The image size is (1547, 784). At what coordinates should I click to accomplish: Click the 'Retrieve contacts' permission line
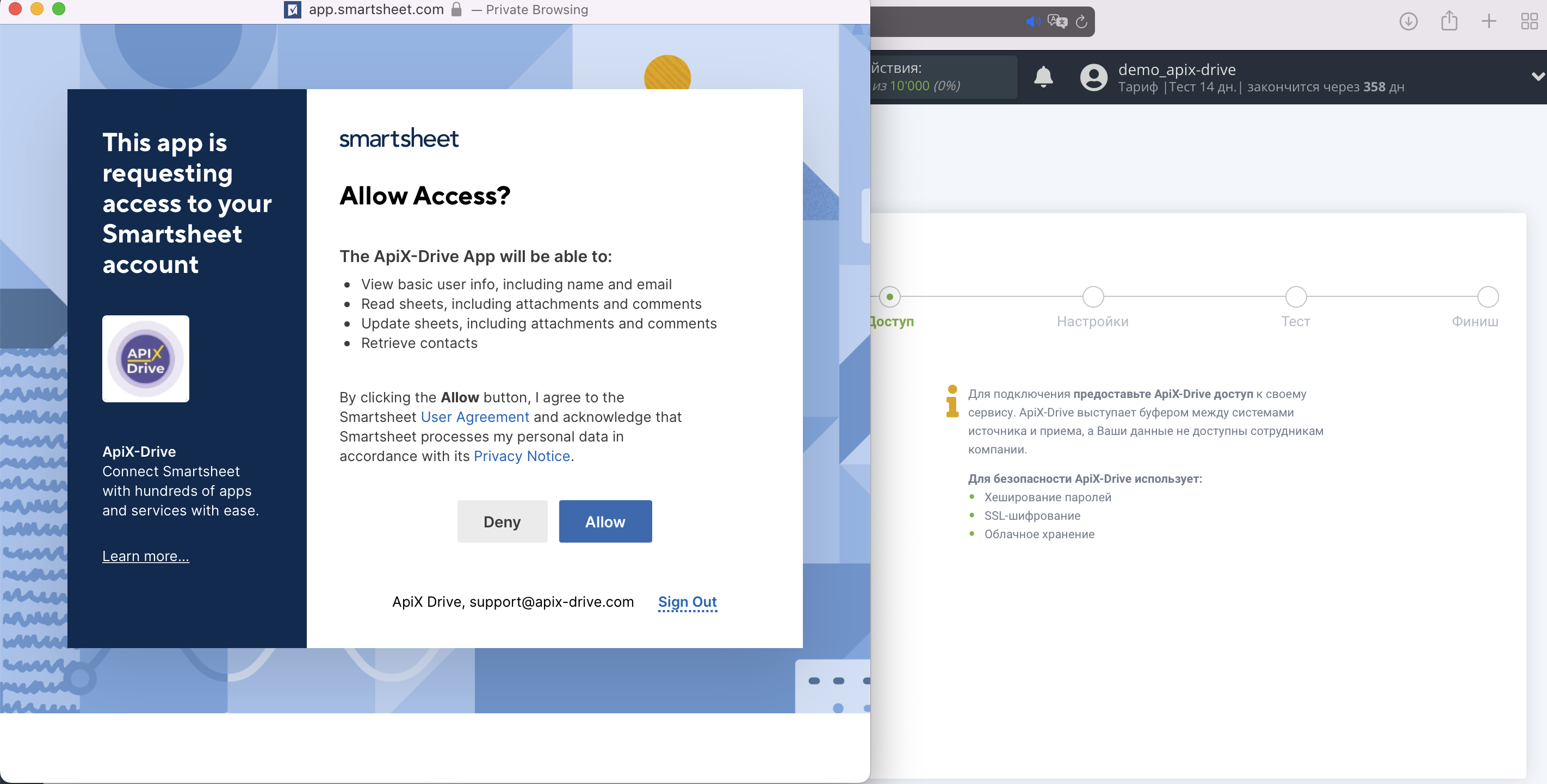tap(419, 343)
